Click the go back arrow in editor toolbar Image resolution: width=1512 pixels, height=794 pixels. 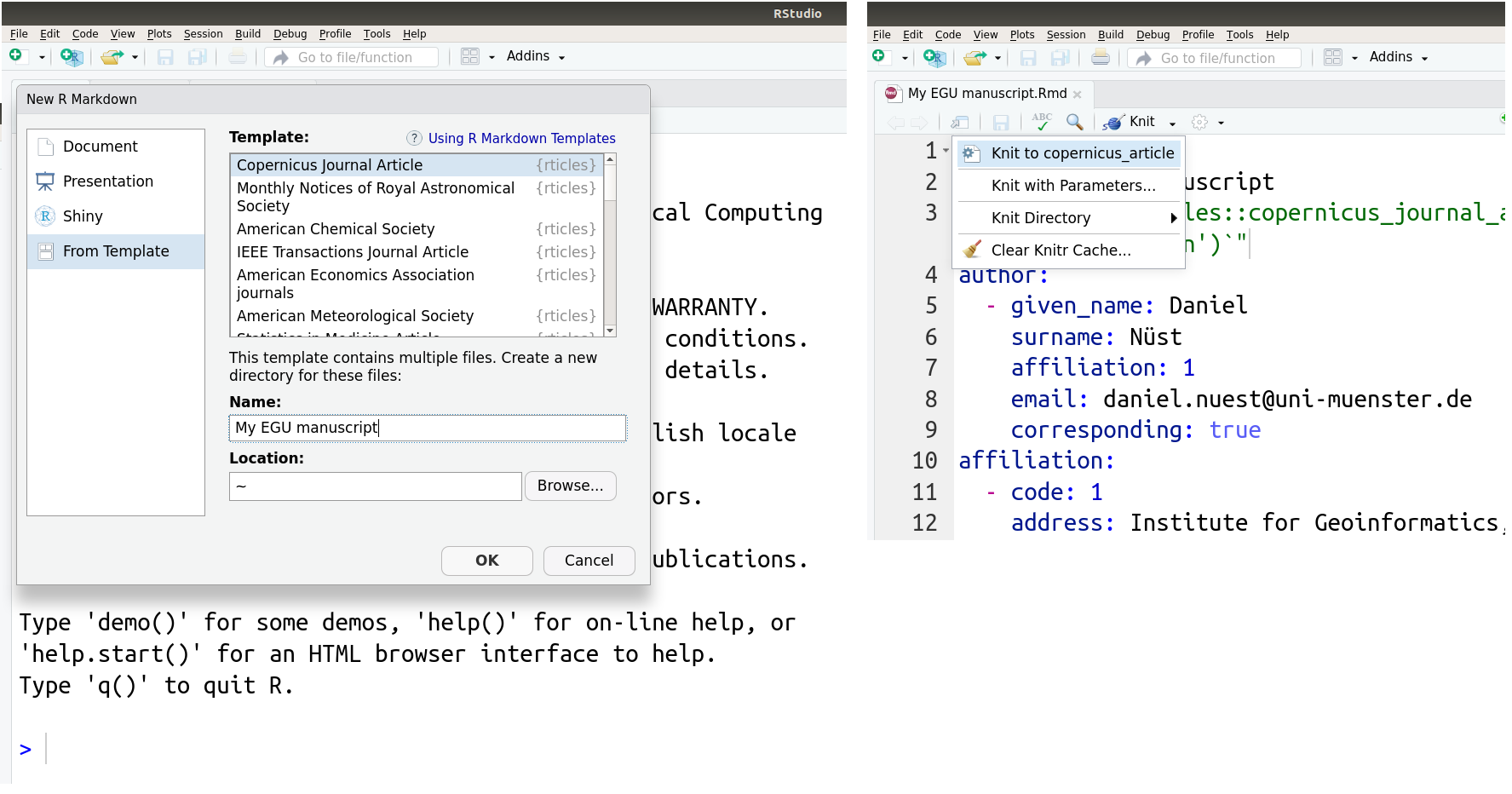pyautogui.click(x=895, y=123)
